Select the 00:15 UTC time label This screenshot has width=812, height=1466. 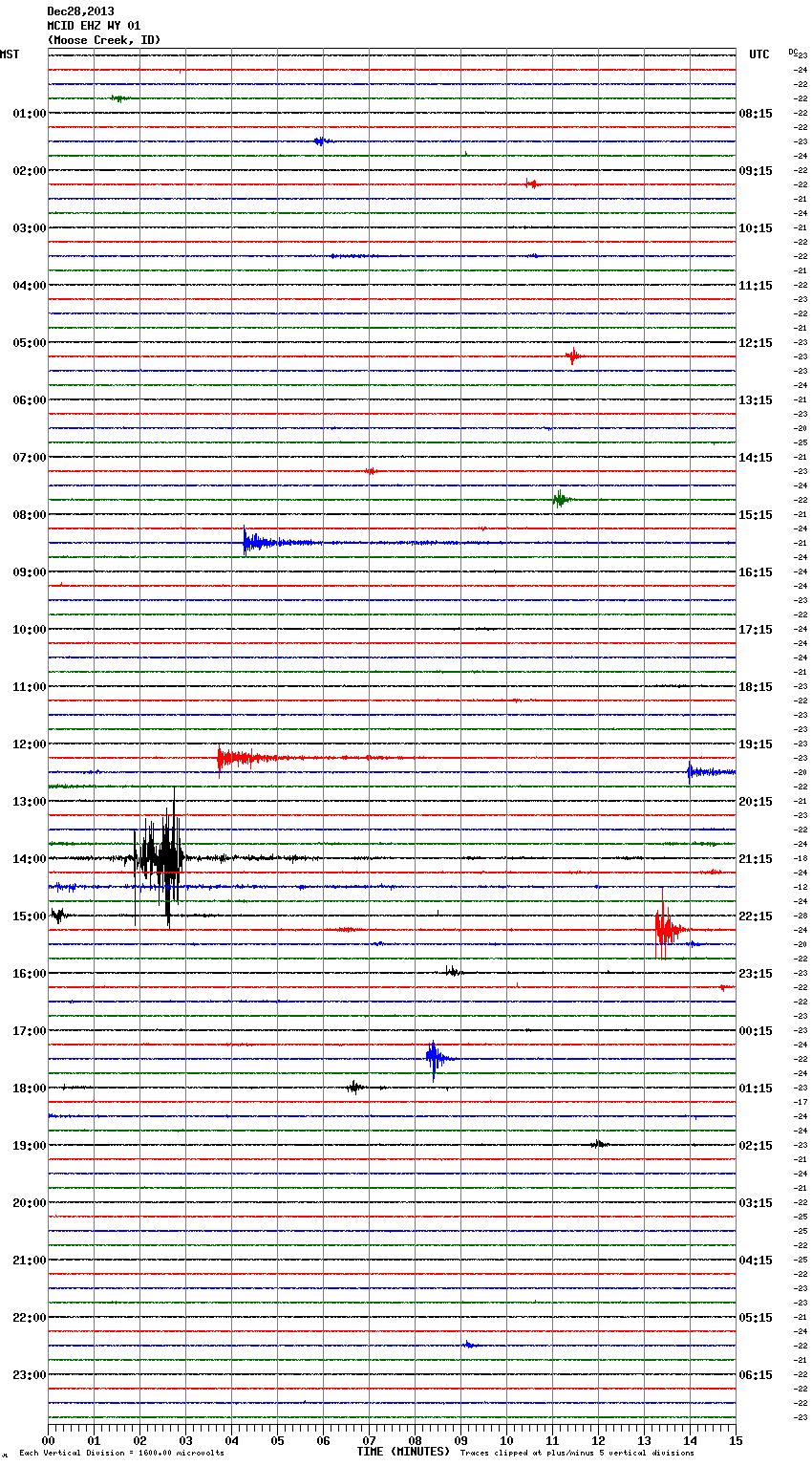tap(756, 1031)
